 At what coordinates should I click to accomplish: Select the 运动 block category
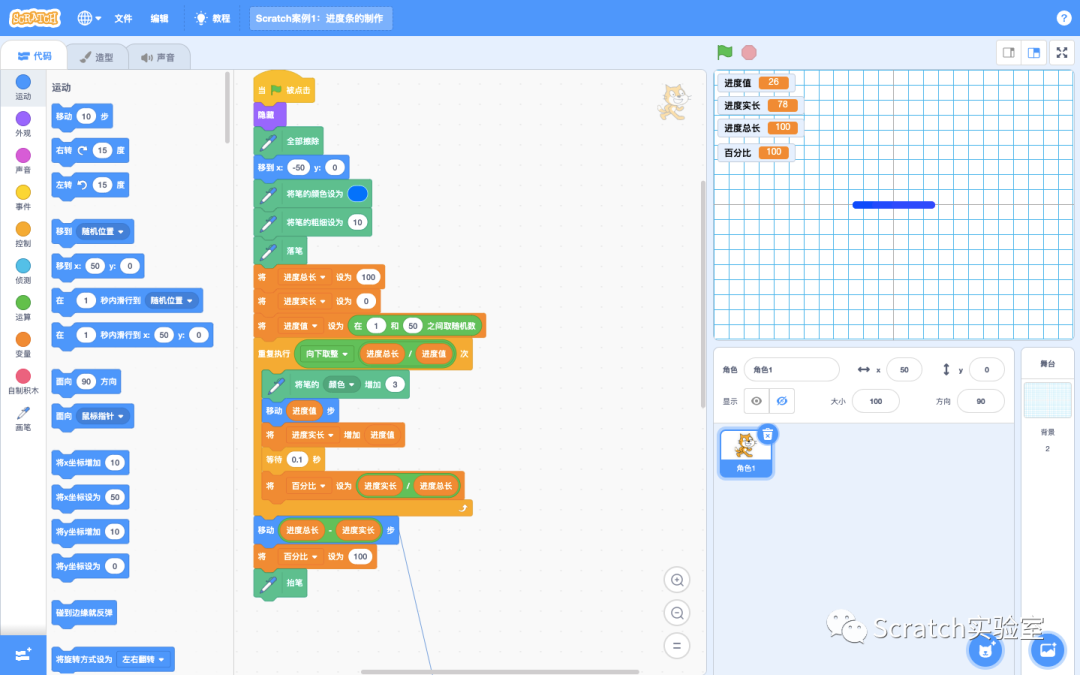coord(23,87)
